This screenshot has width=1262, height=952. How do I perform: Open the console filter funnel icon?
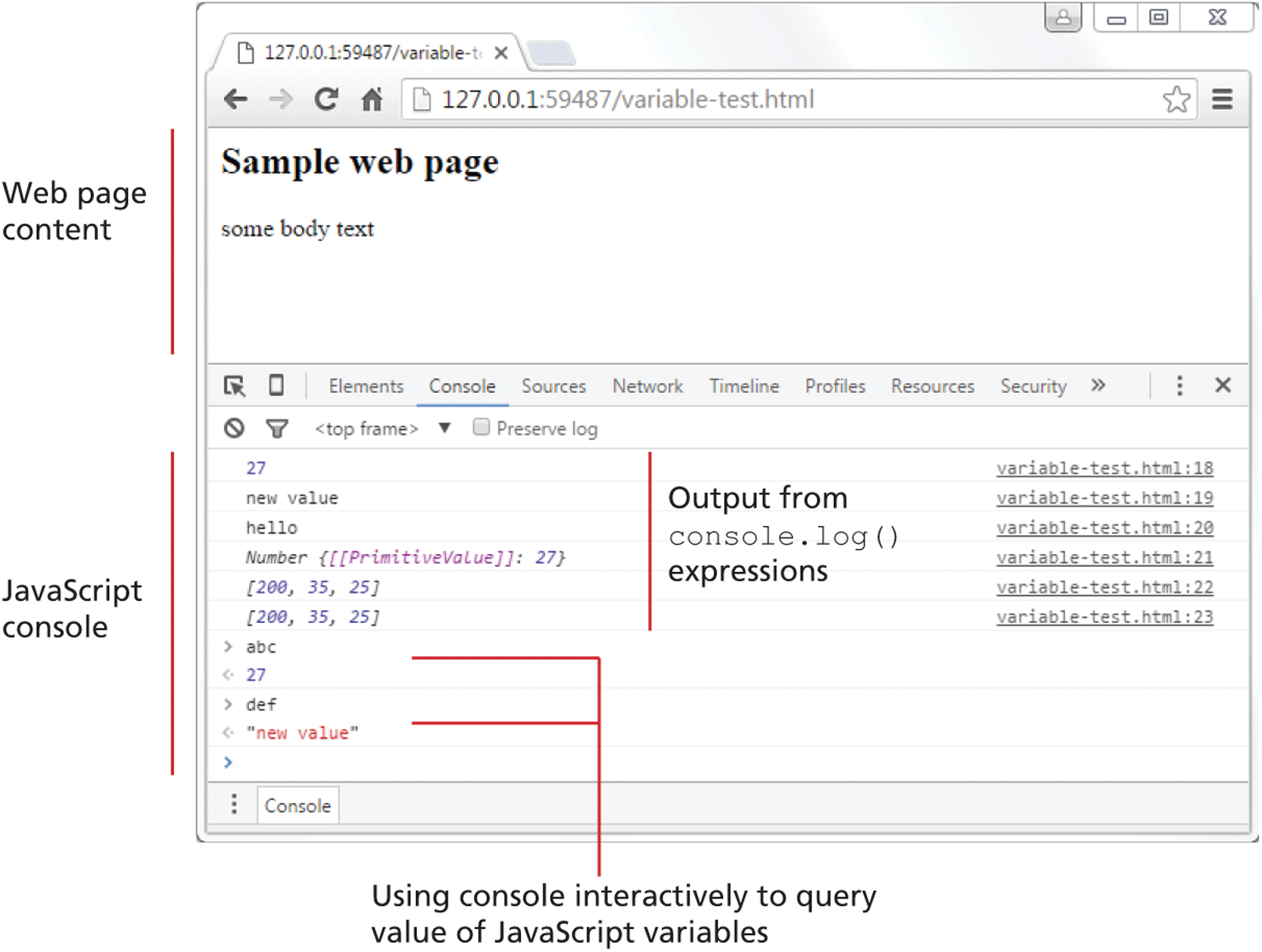277,429
